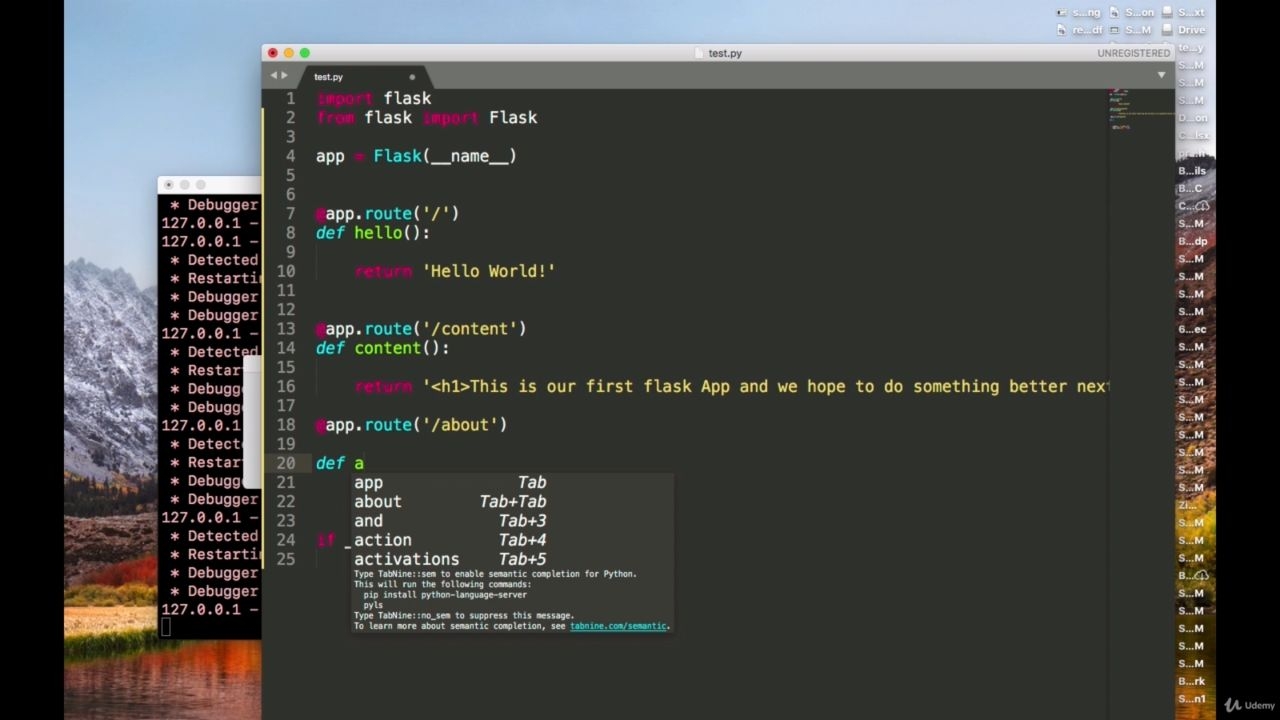Select the 'S...n1' desktop item
The height and width of the screenshot is (720, 1280).
coord(1191,699)
